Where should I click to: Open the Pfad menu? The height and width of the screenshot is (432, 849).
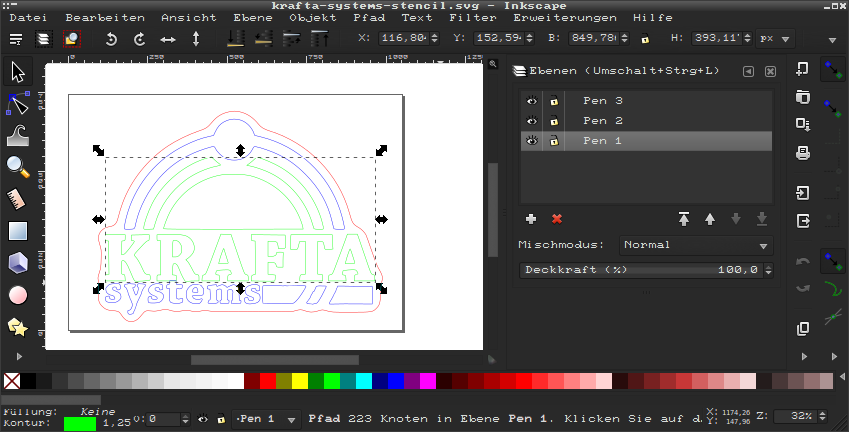click(369, 18)
